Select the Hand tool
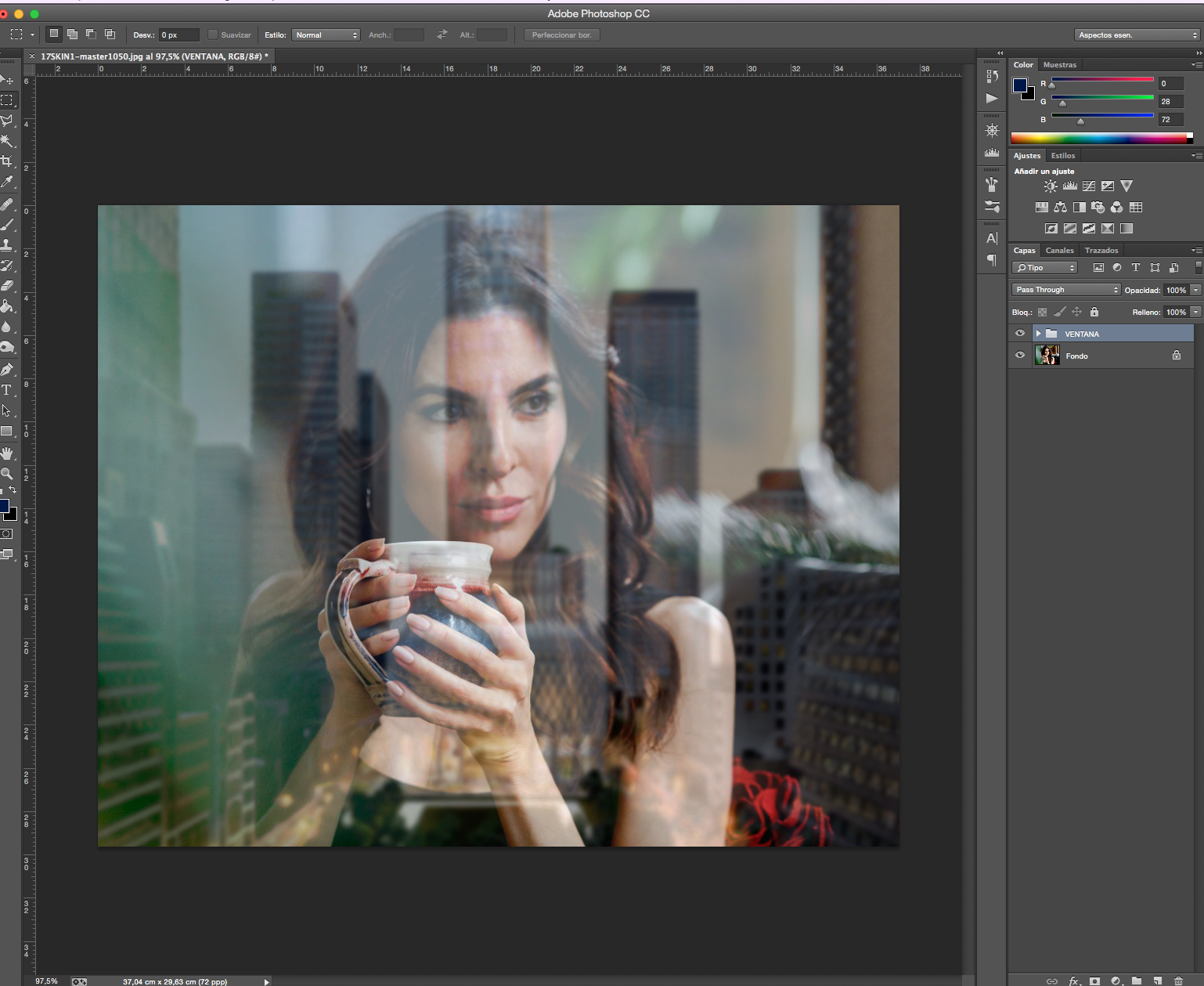 point(6,453)
